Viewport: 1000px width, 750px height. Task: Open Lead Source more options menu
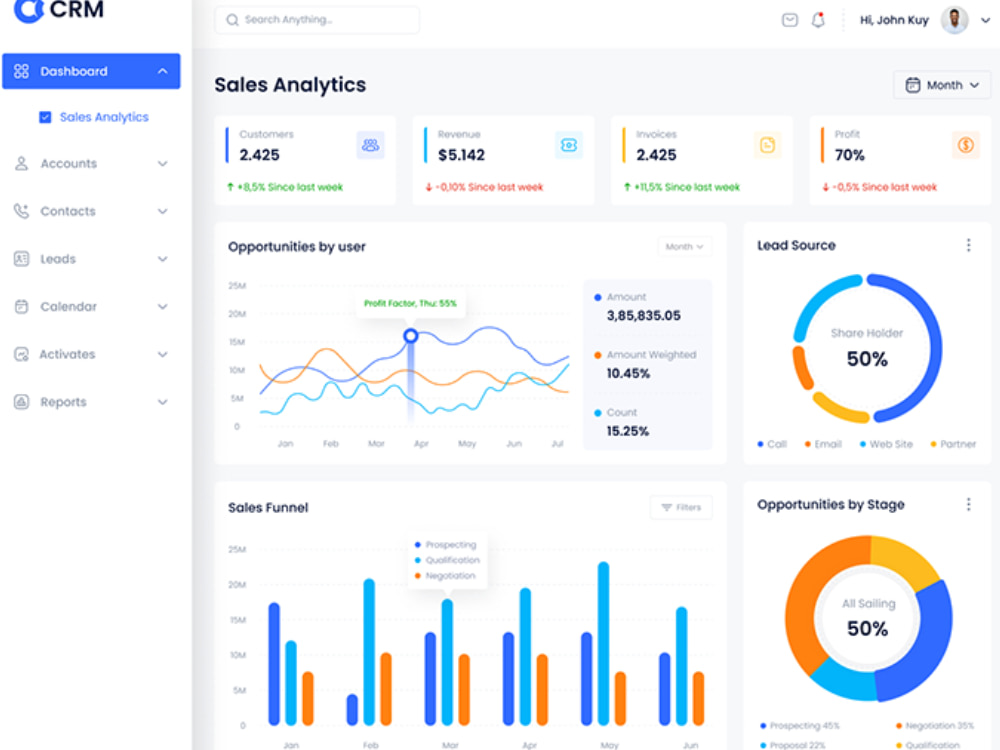point(968,246)
